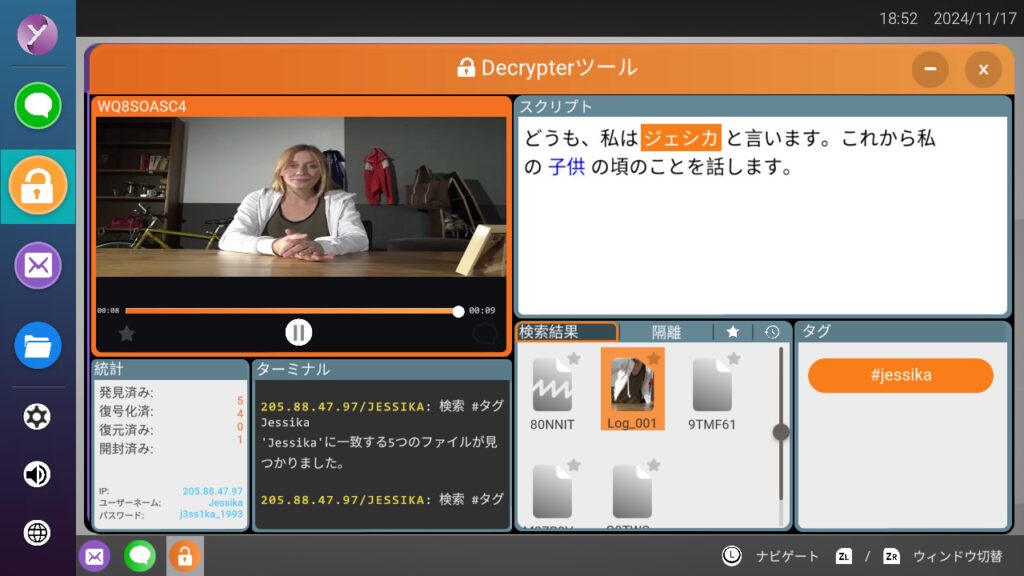The width and height of the screenshot is (1024, 576).
Task: Switch to mail in the bottom taskbar
Action: pyautogui.click(x=95, y=556)
